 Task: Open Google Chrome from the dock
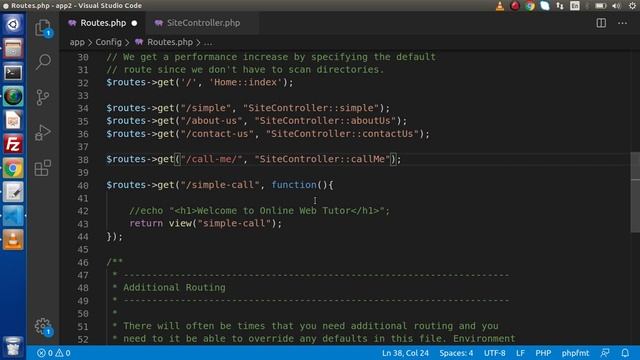pyautogui.click(x=13, y=168)
